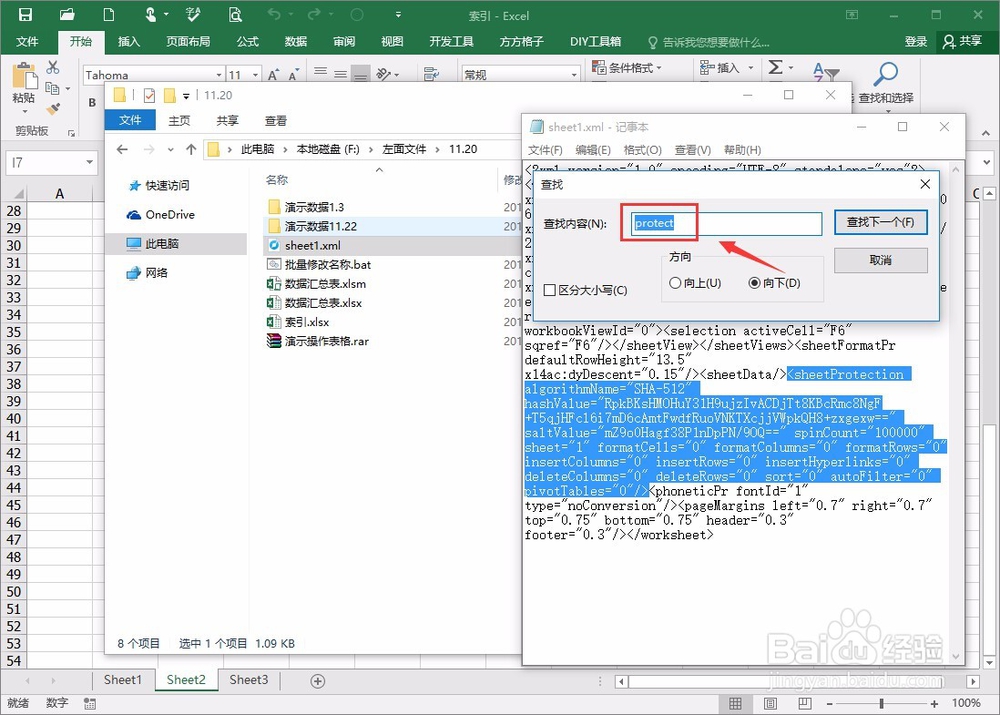Screen dimensions: 1000x715
Task: Click the Ribbon display options icon
Action: (x=852, y=15)
